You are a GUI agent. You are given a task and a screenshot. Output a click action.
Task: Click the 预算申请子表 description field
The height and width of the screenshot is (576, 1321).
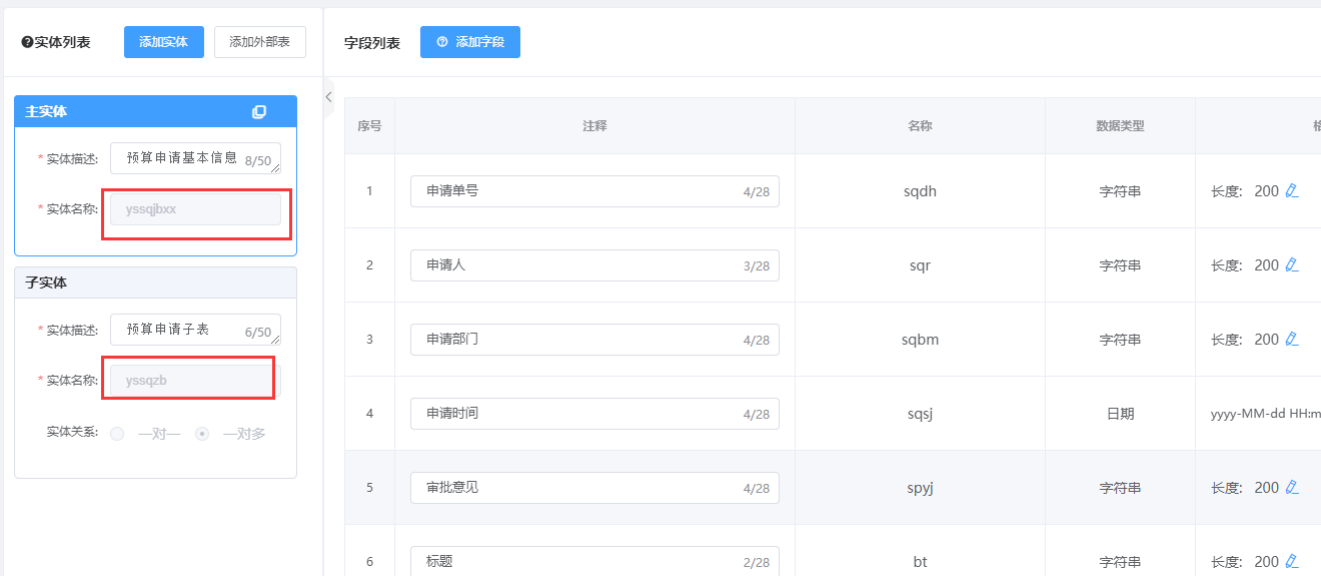point(196,330)
